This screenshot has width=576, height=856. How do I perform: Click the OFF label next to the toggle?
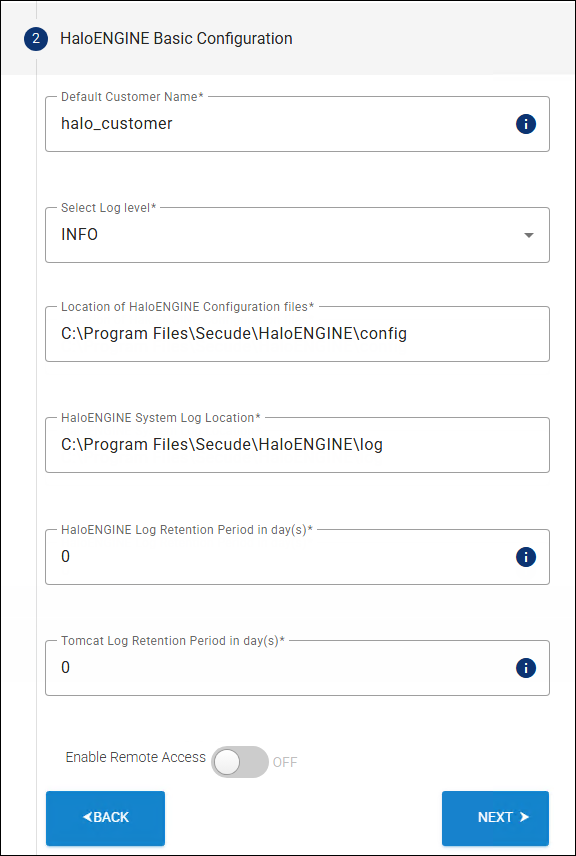click(x=284, y=762)
